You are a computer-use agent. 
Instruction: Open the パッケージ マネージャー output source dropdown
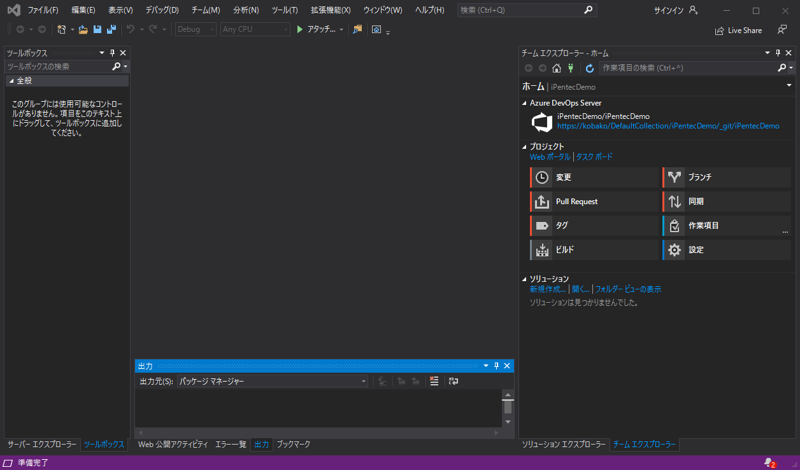tap(272, 381)
